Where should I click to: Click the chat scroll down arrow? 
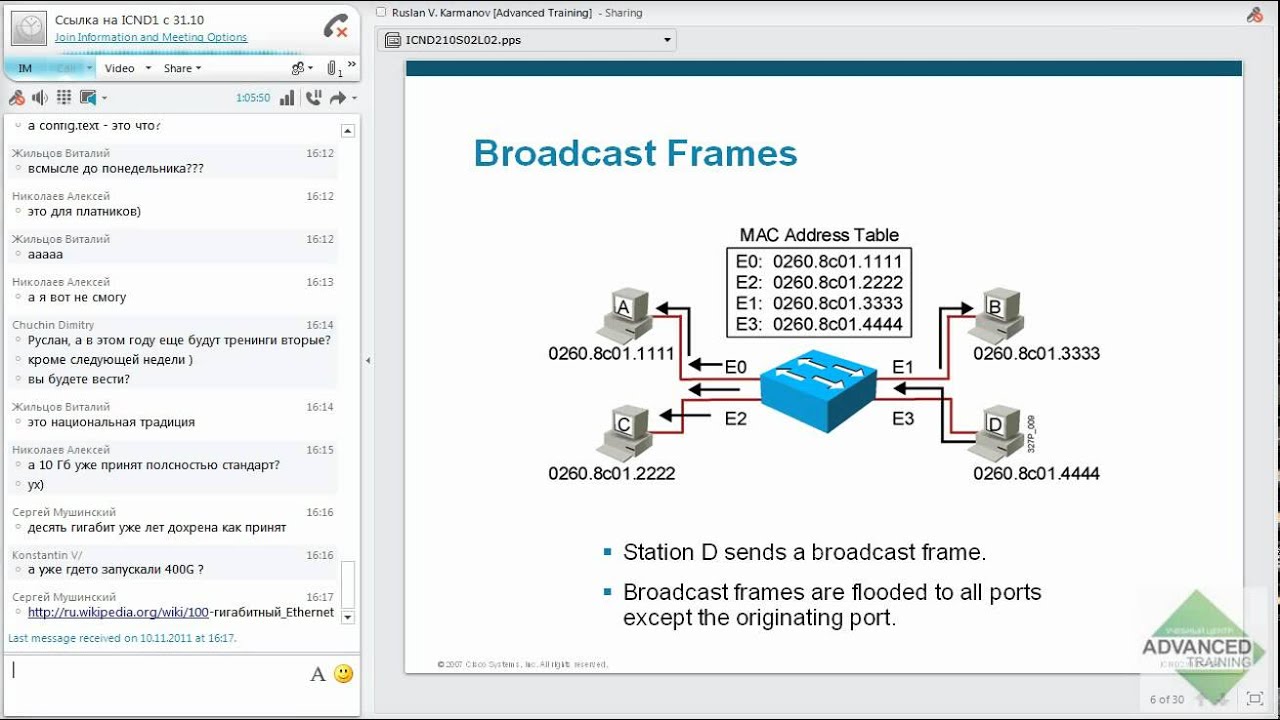pyautogui.click(x=347, y=617)
